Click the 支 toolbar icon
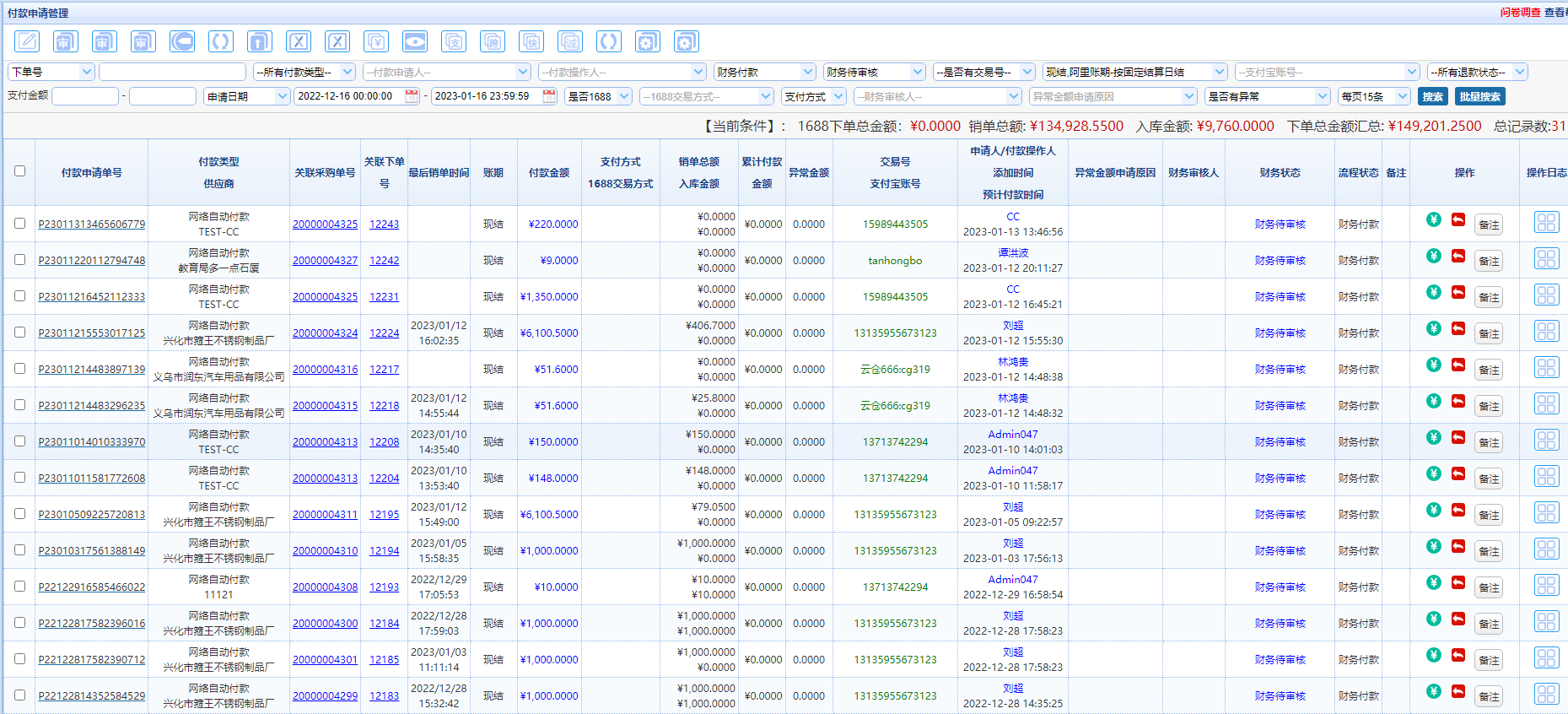This screenshot has height=714, width=1568. click(x=454, y=41)
